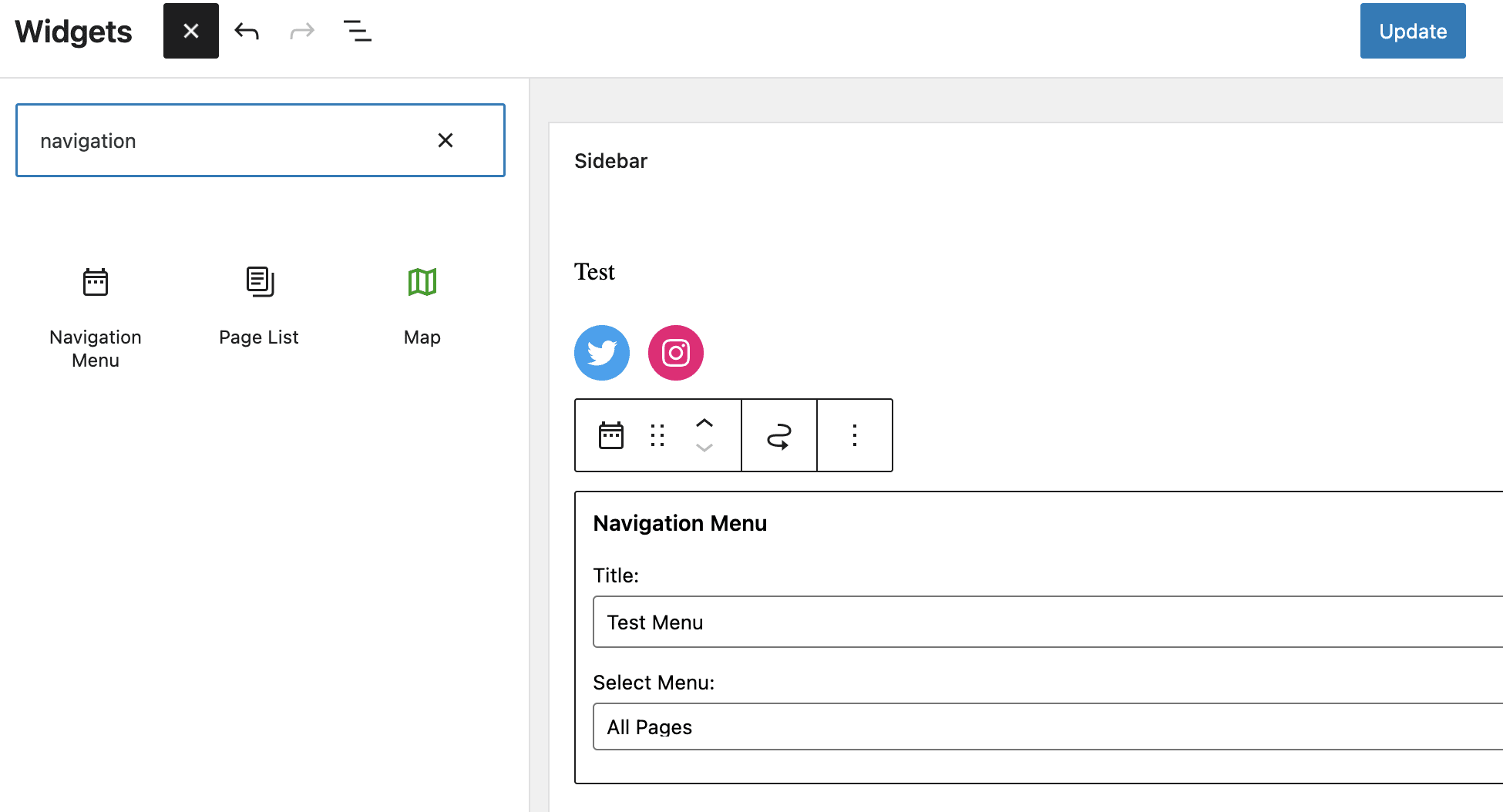Click the widget block type icon in toolbar

[x=611, y=435]
